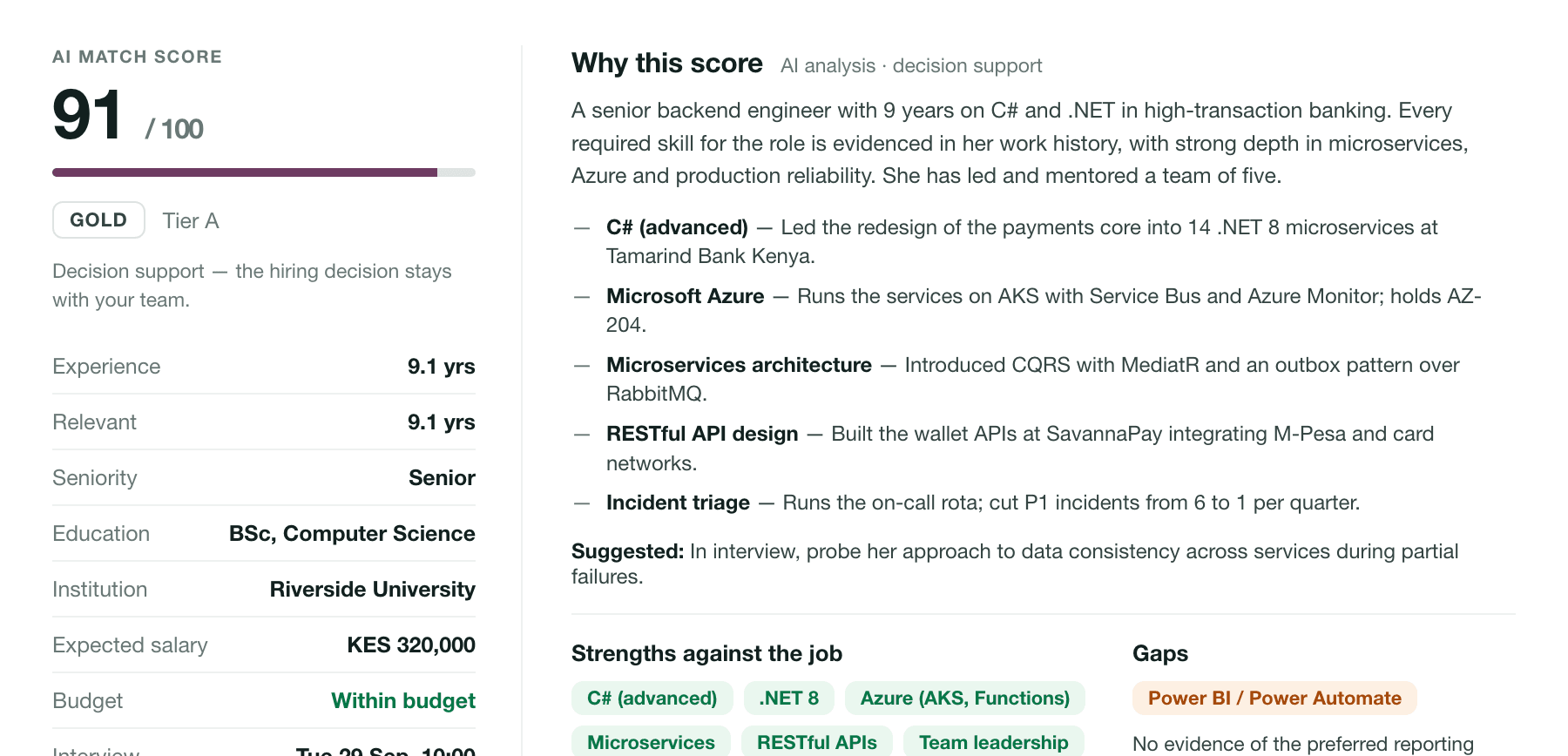Click the BSc, Computer Science education value

352,534
